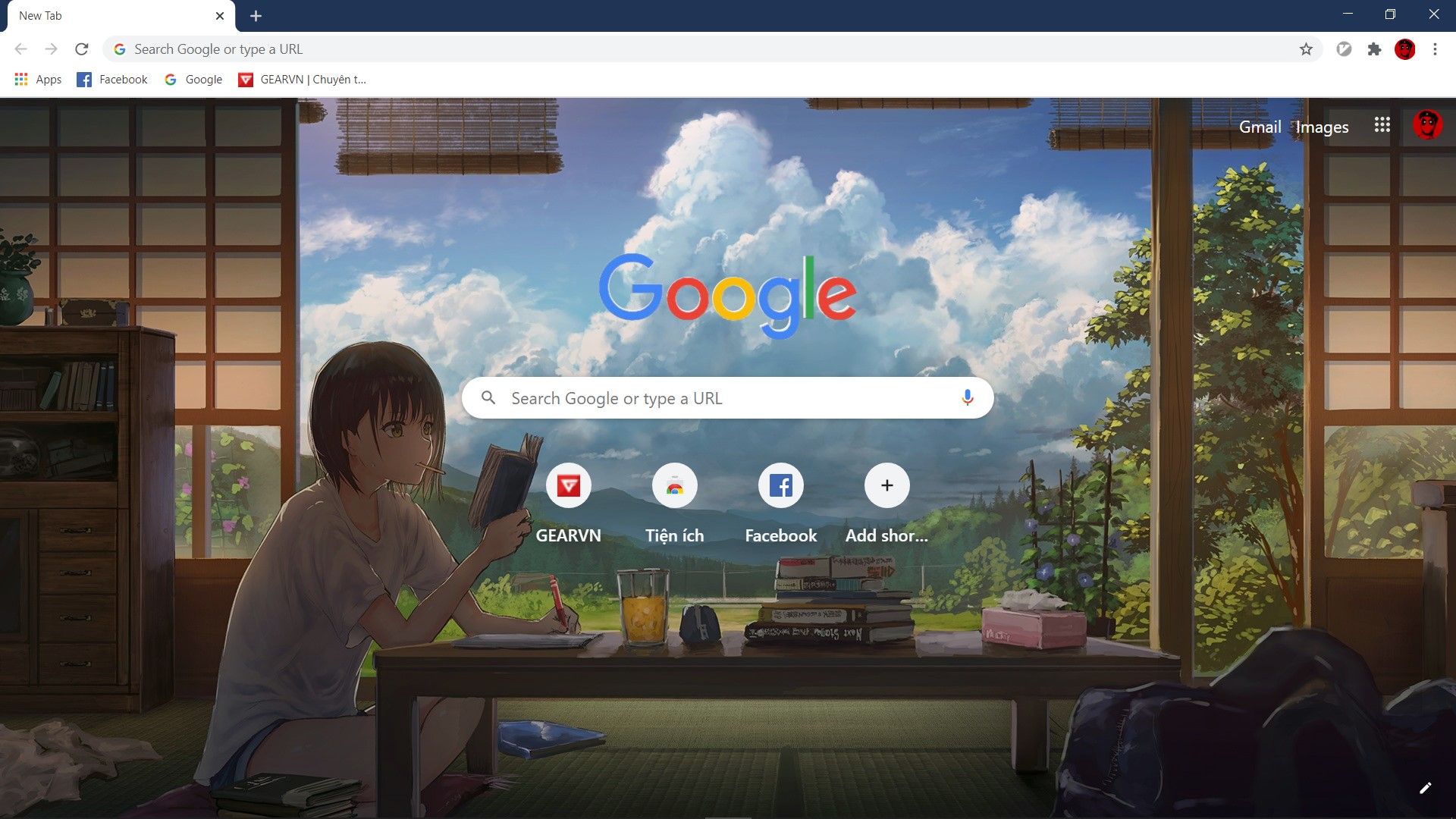
Task: Minimize the Chrome window
Action: pyautogui.click(x=1348, y=14)
